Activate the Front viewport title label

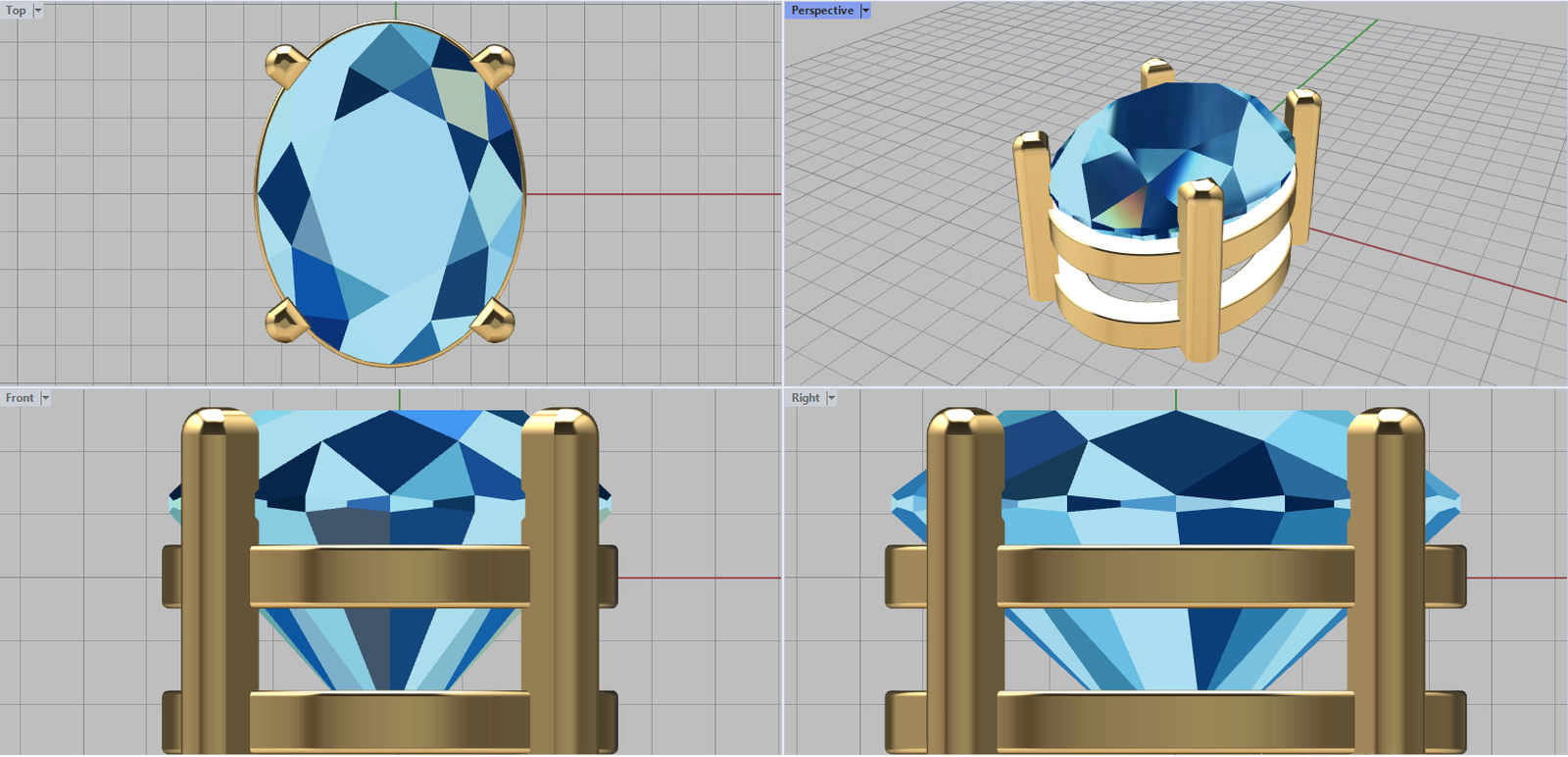[x=20, y=398]
